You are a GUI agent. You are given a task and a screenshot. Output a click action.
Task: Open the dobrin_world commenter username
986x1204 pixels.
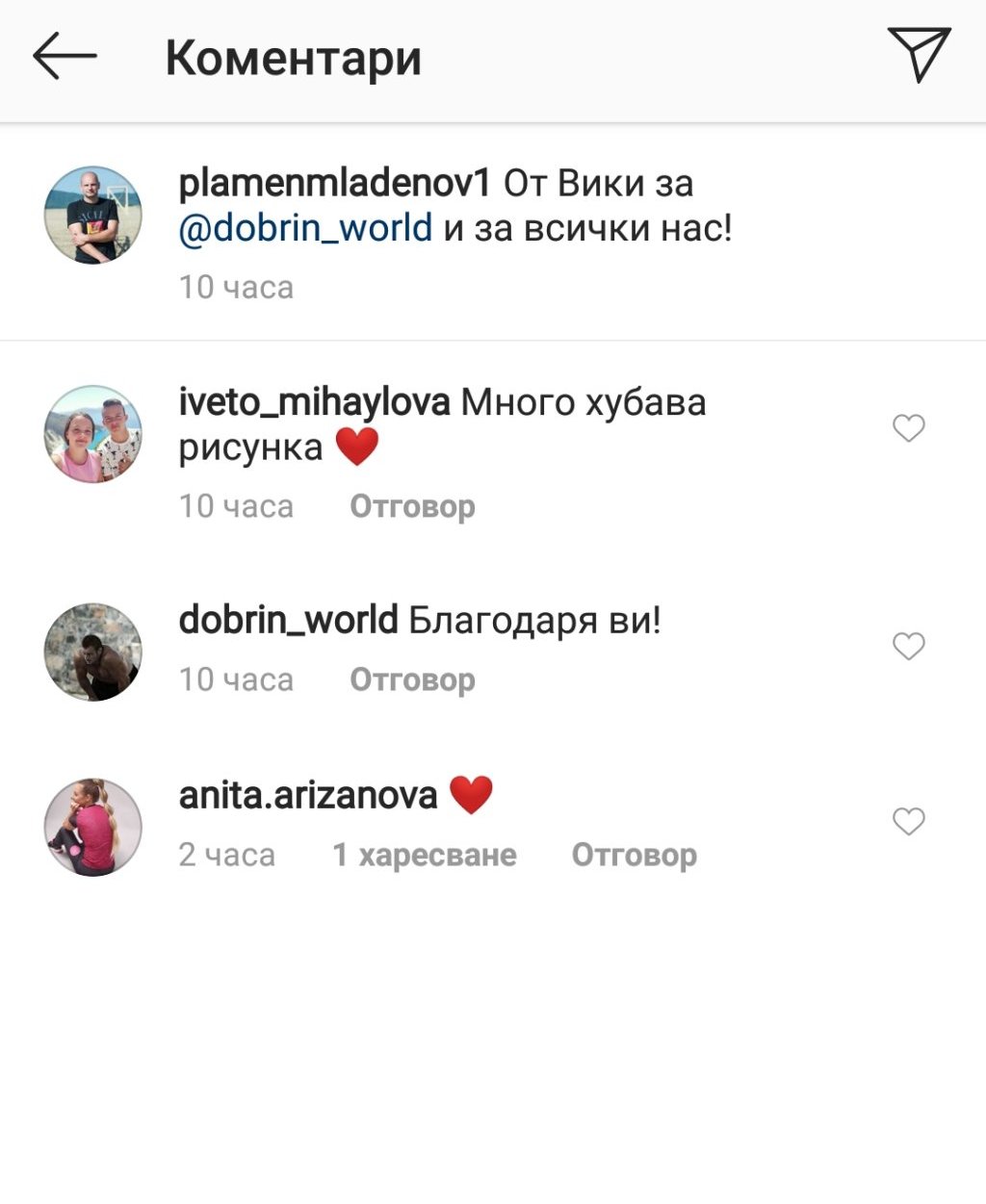tap(288, 620)
